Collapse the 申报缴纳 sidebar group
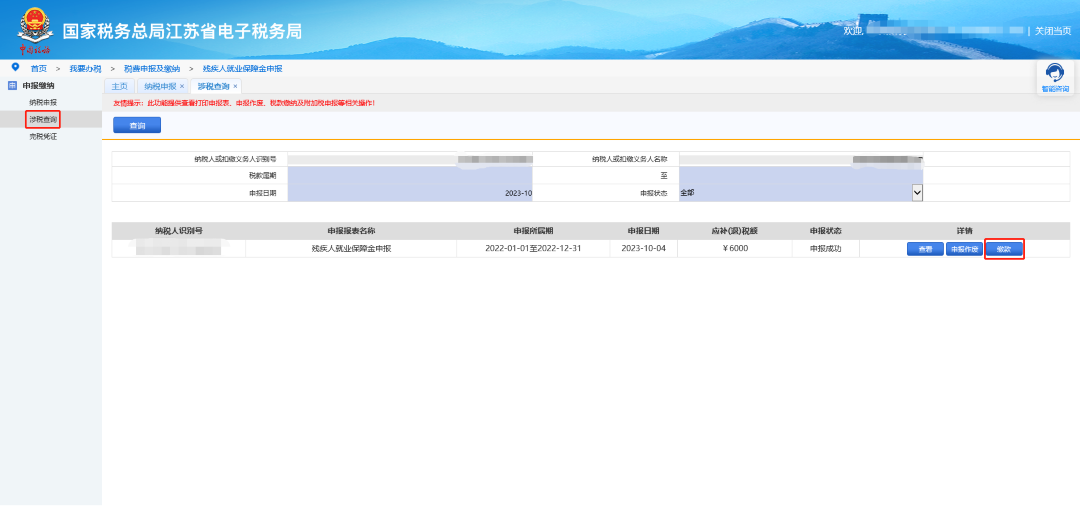 coord(38,86)
